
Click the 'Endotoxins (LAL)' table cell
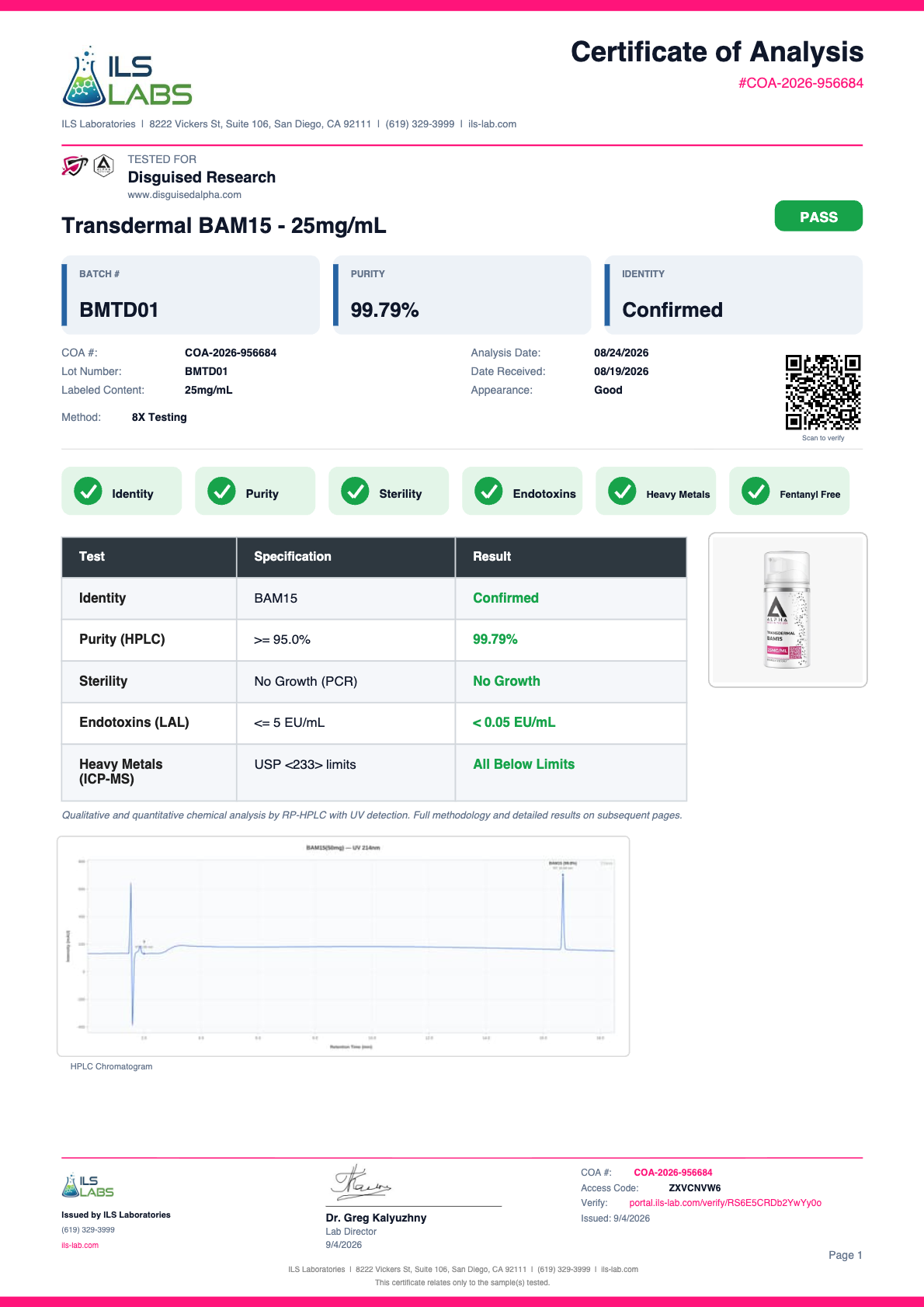click(149, 723)
